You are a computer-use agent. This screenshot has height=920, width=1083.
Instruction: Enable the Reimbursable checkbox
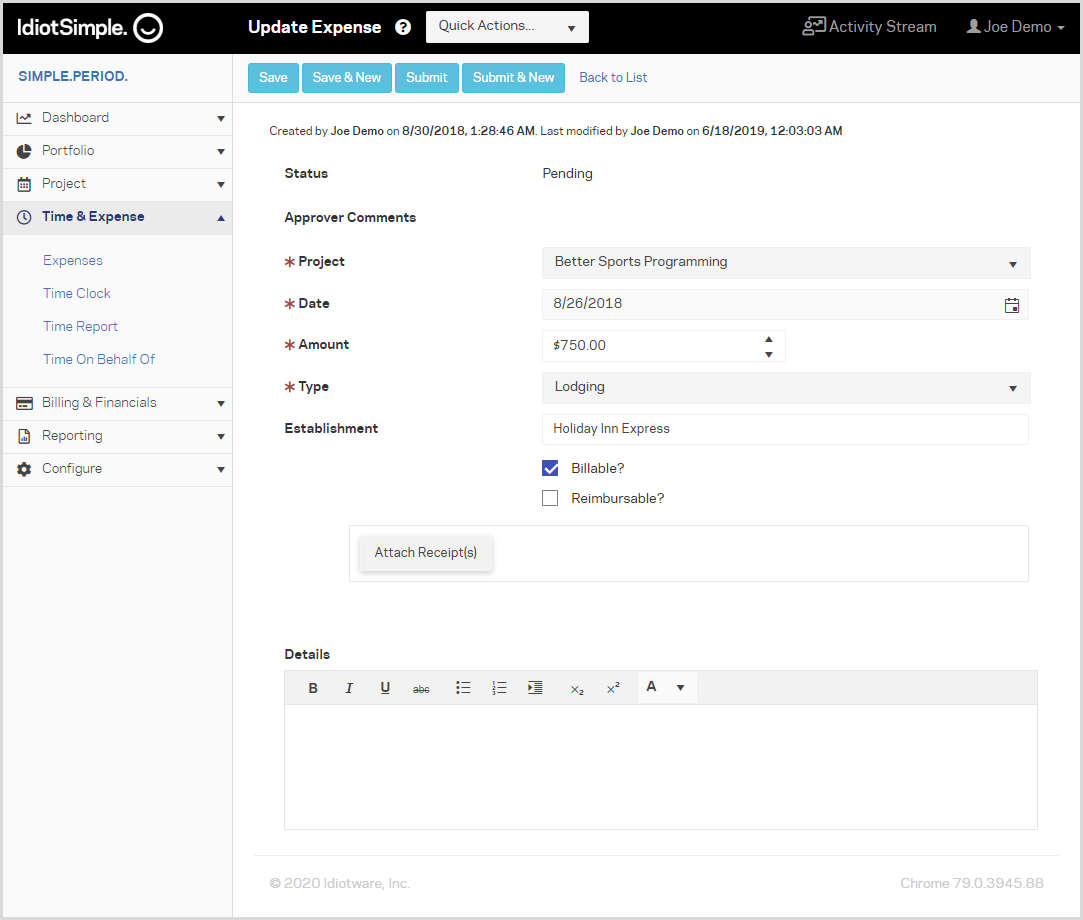pos(550,498)
